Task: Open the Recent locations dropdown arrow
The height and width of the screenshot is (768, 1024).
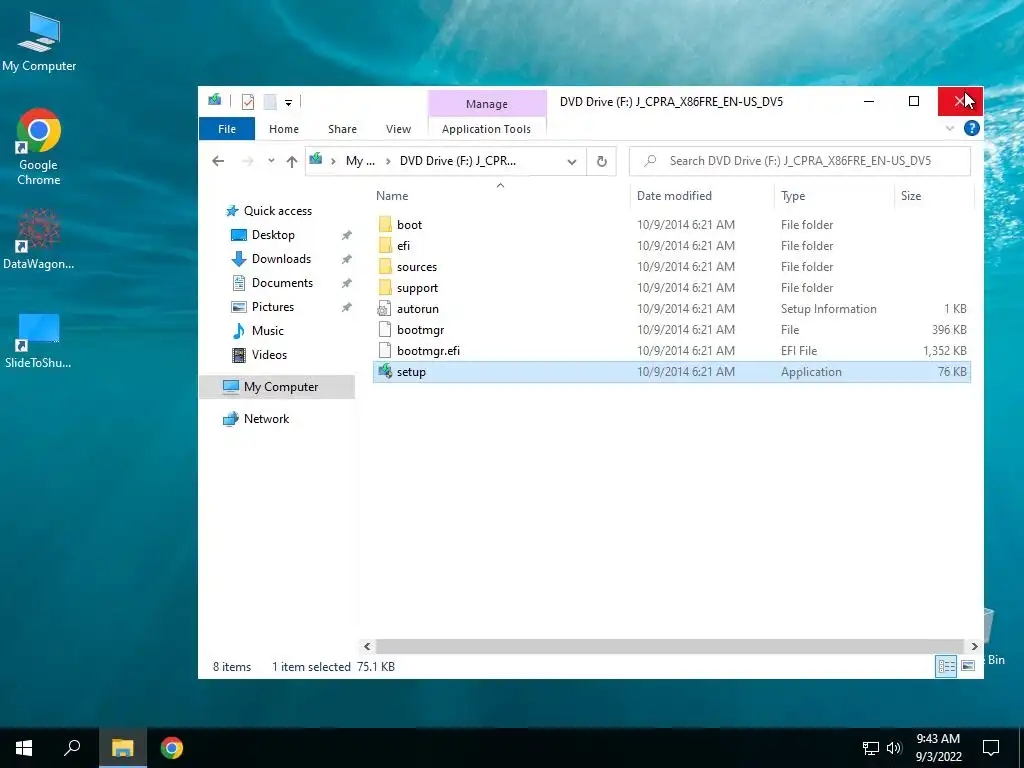Action: pyautogui.click(x=271, y=161)
